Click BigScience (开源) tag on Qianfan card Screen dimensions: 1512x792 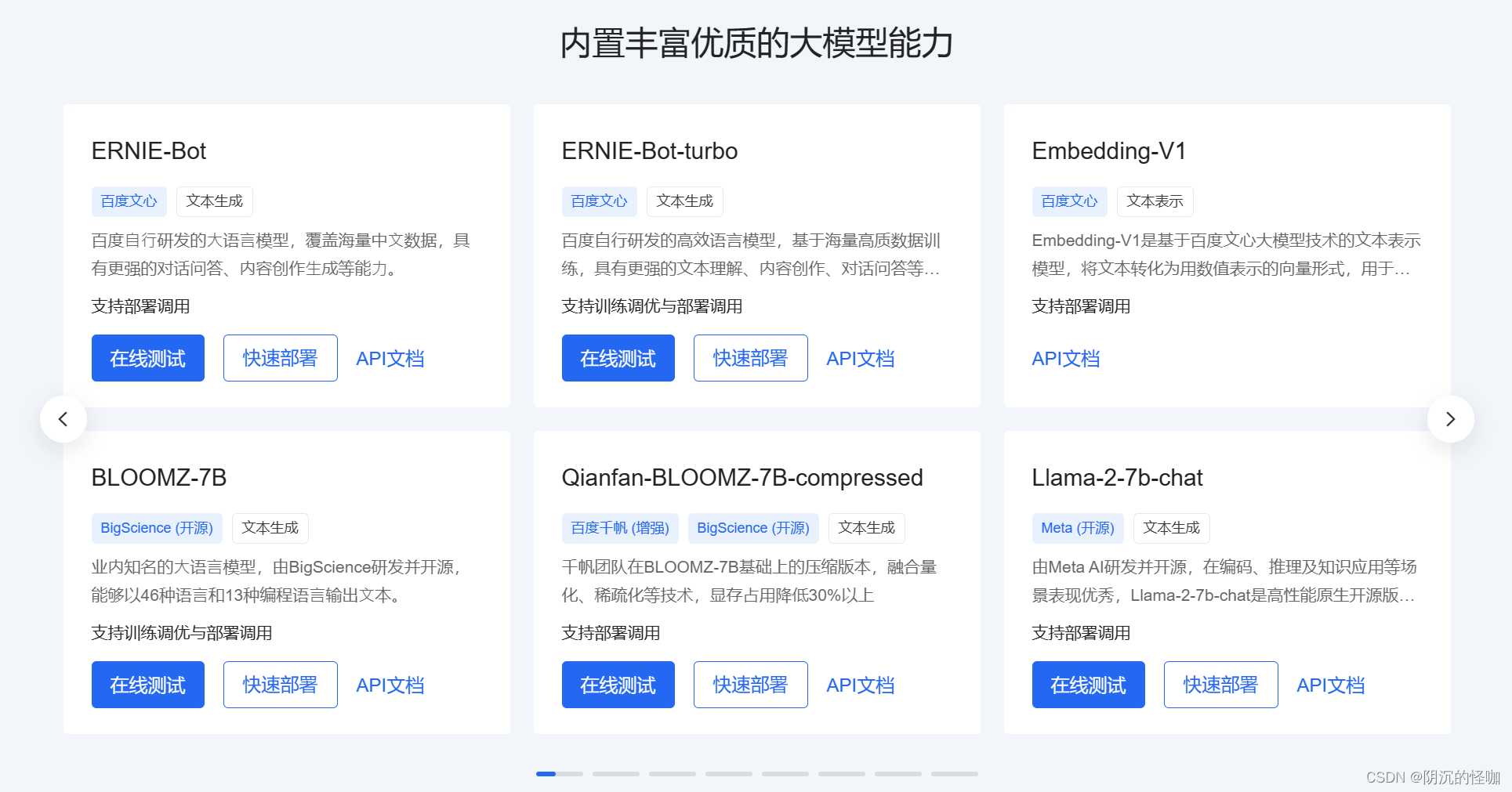[754, 528]
